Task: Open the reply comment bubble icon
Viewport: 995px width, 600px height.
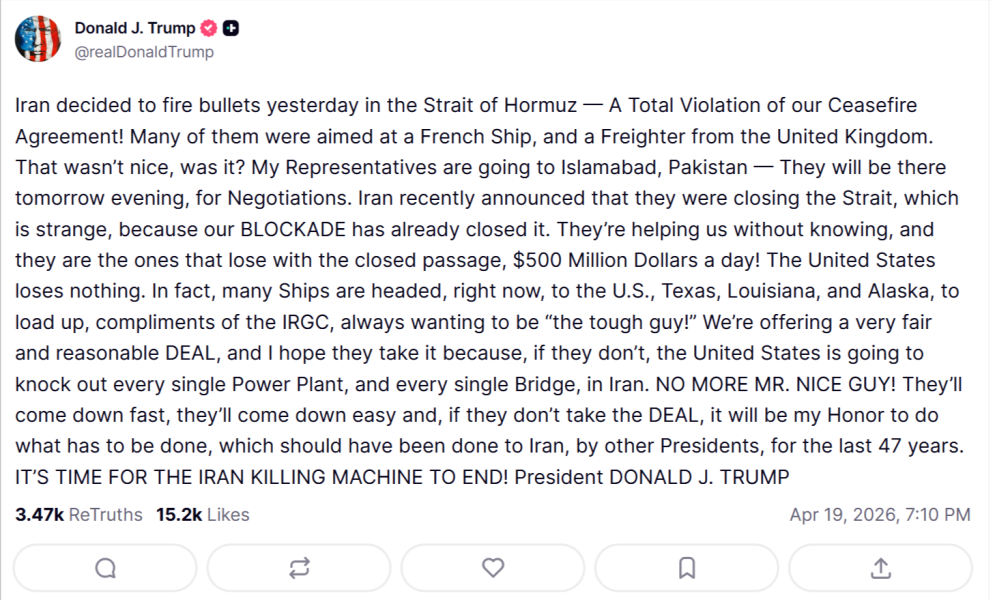Action: coord(105,568)
